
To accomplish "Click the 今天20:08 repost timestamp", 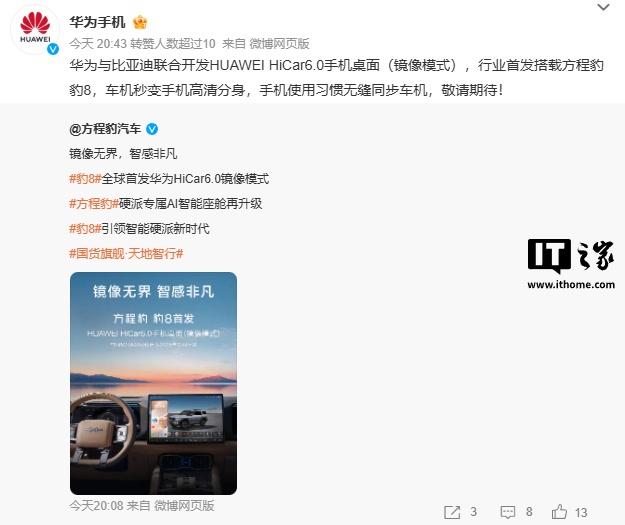I will pyautogui.click(x=96, y=505).
